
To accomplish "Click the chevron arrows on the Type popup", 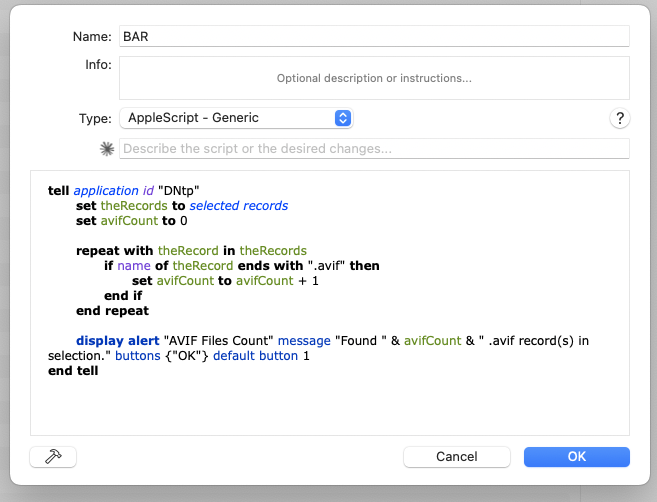I will pos(342,118).
